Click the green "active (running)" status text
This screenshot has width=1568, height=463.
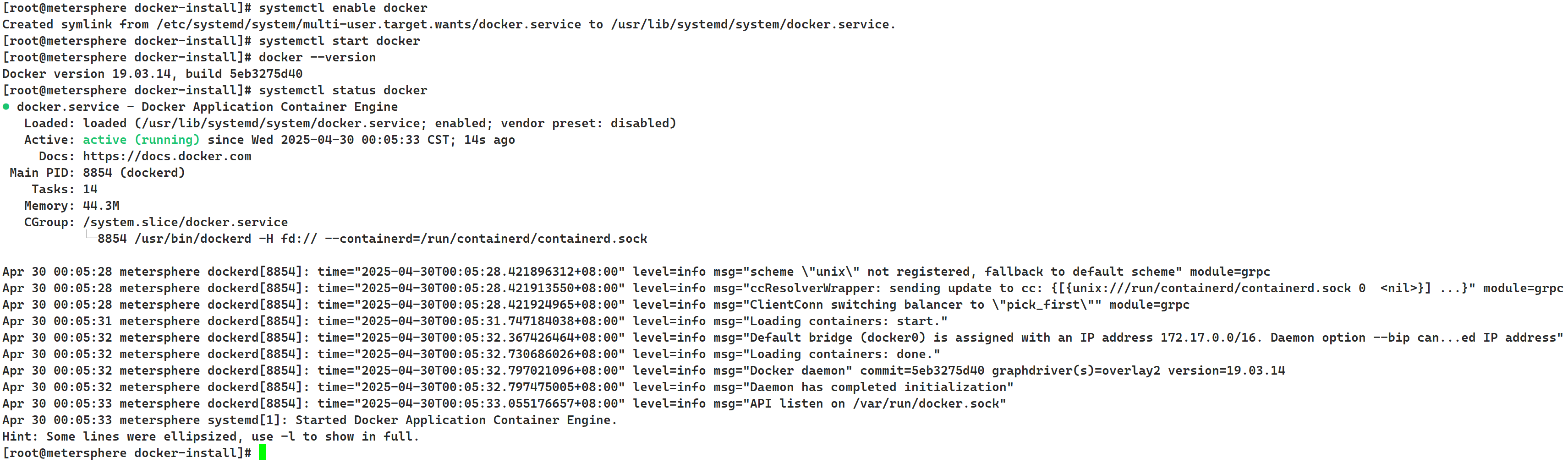coord(141,140)
